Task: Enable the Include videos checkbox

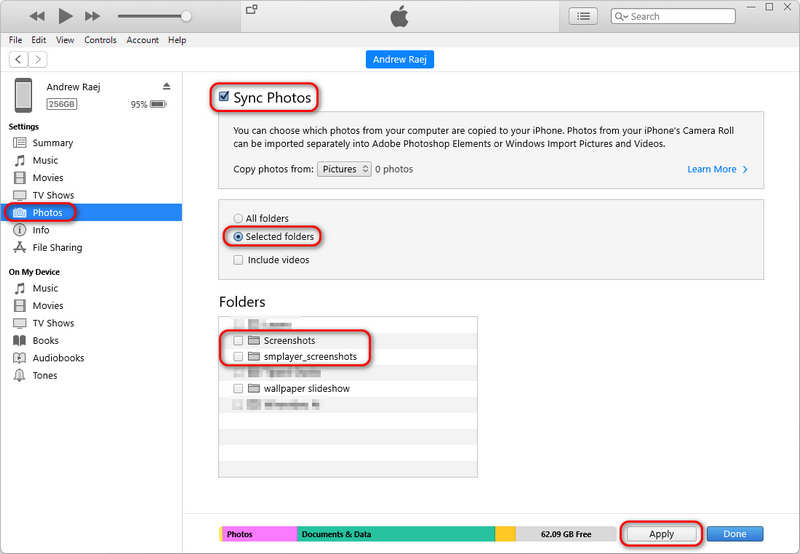Action: click(x=238, y=260)
